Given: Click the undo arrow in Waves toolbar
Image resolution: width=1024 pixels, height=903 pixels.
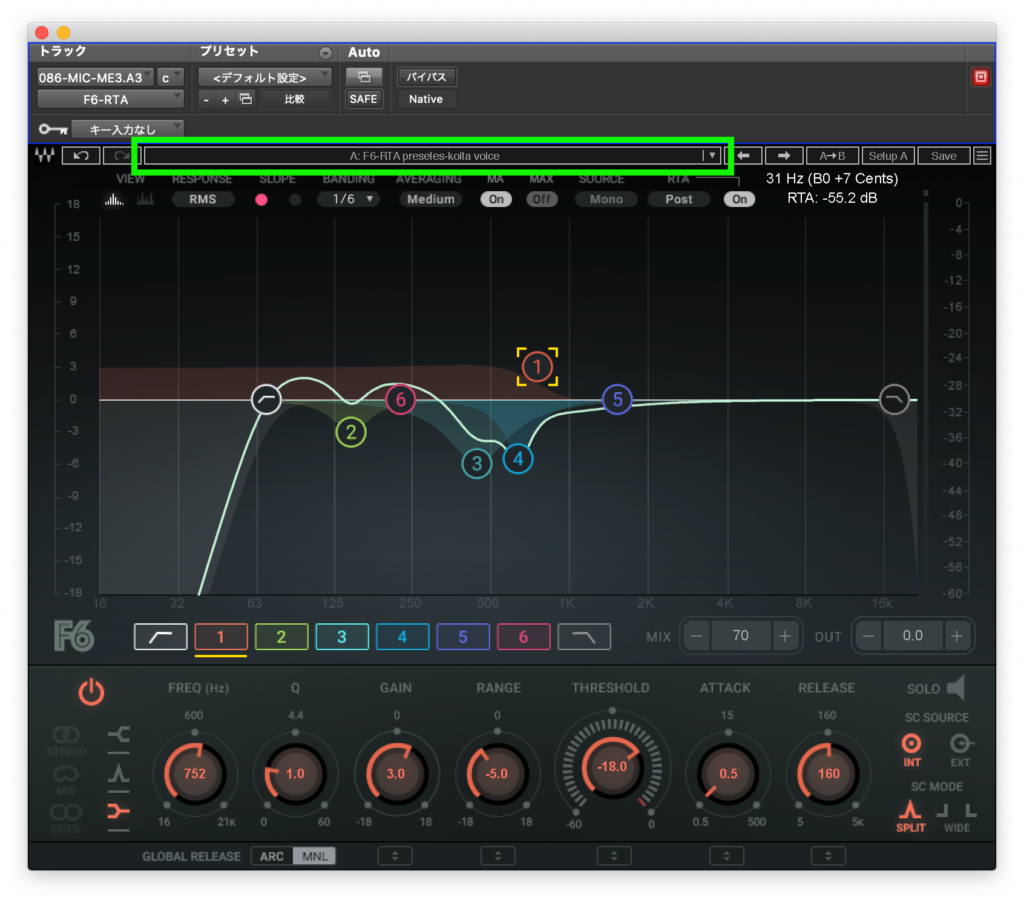Looking at the screenshot, I should pos(79,156).
